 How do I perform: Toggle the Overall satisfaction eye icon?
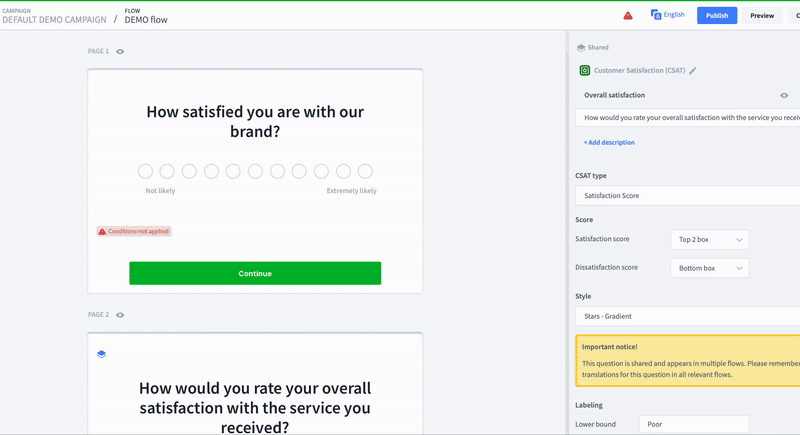click(784, 95)
